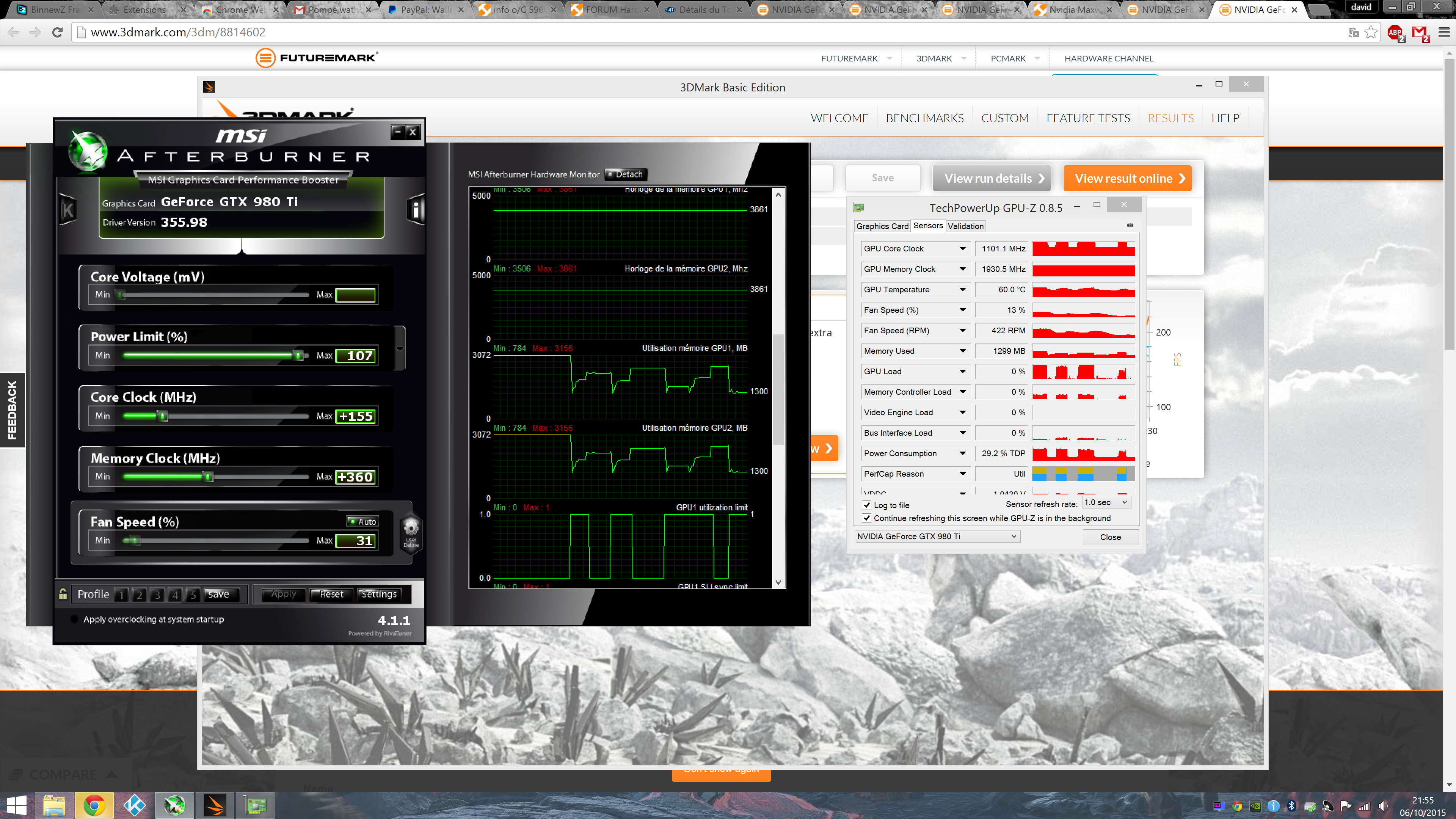This screenshot has width=1456, height=819.
Task: Bookmark page with the star icon
Action: pos(1371,32)
